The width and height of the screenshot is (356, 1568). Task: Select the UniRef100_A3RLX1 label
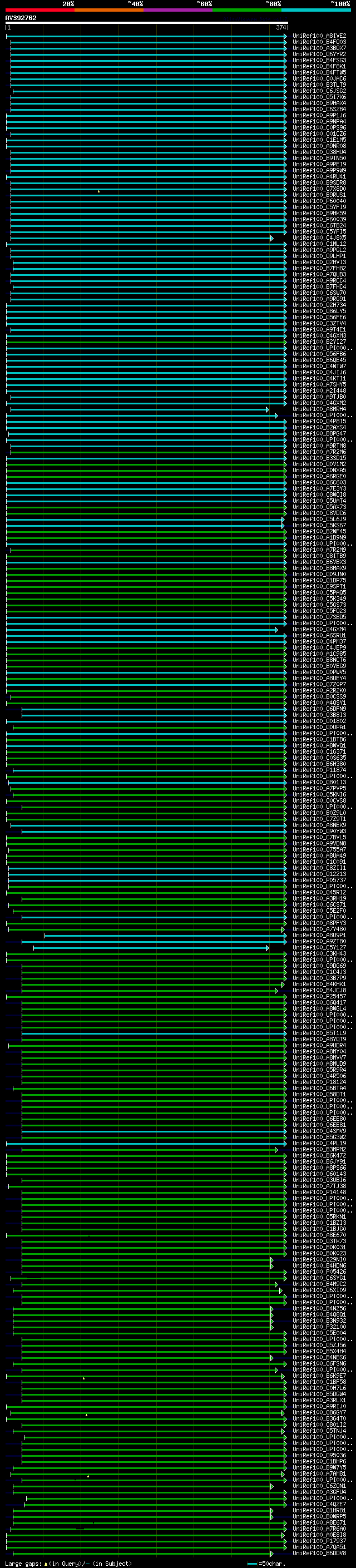pos(319,1400)
